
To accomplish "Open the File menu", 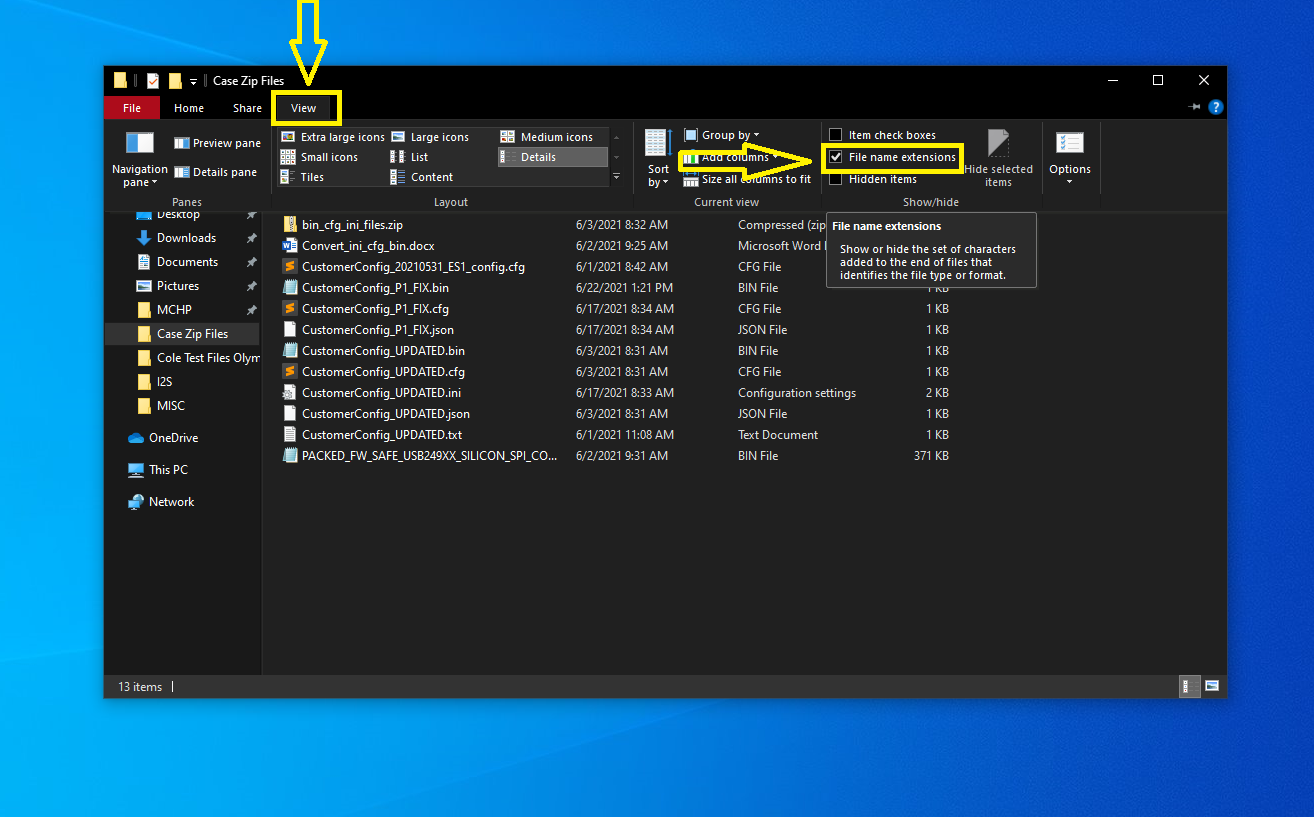I will [x=131, y=107].
